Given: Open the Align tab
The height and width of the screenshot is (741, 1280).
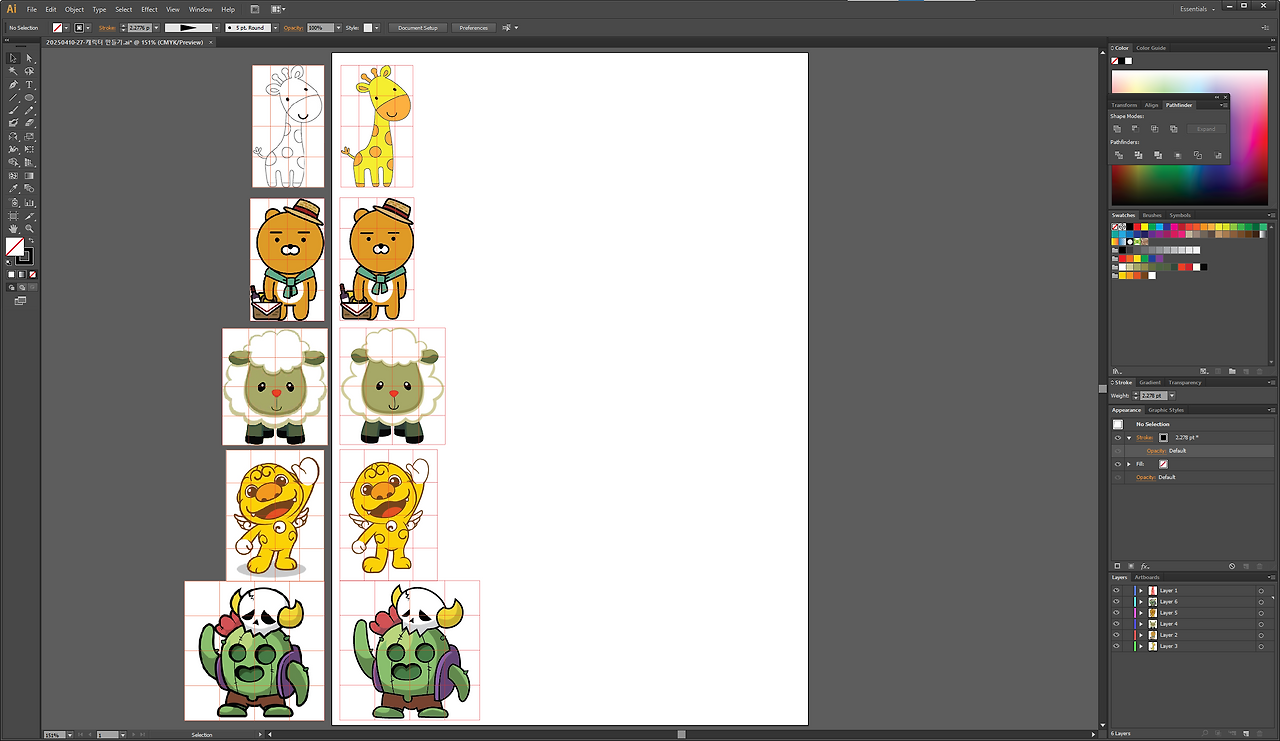Looking at the screenshot, I should point(1151,105).
